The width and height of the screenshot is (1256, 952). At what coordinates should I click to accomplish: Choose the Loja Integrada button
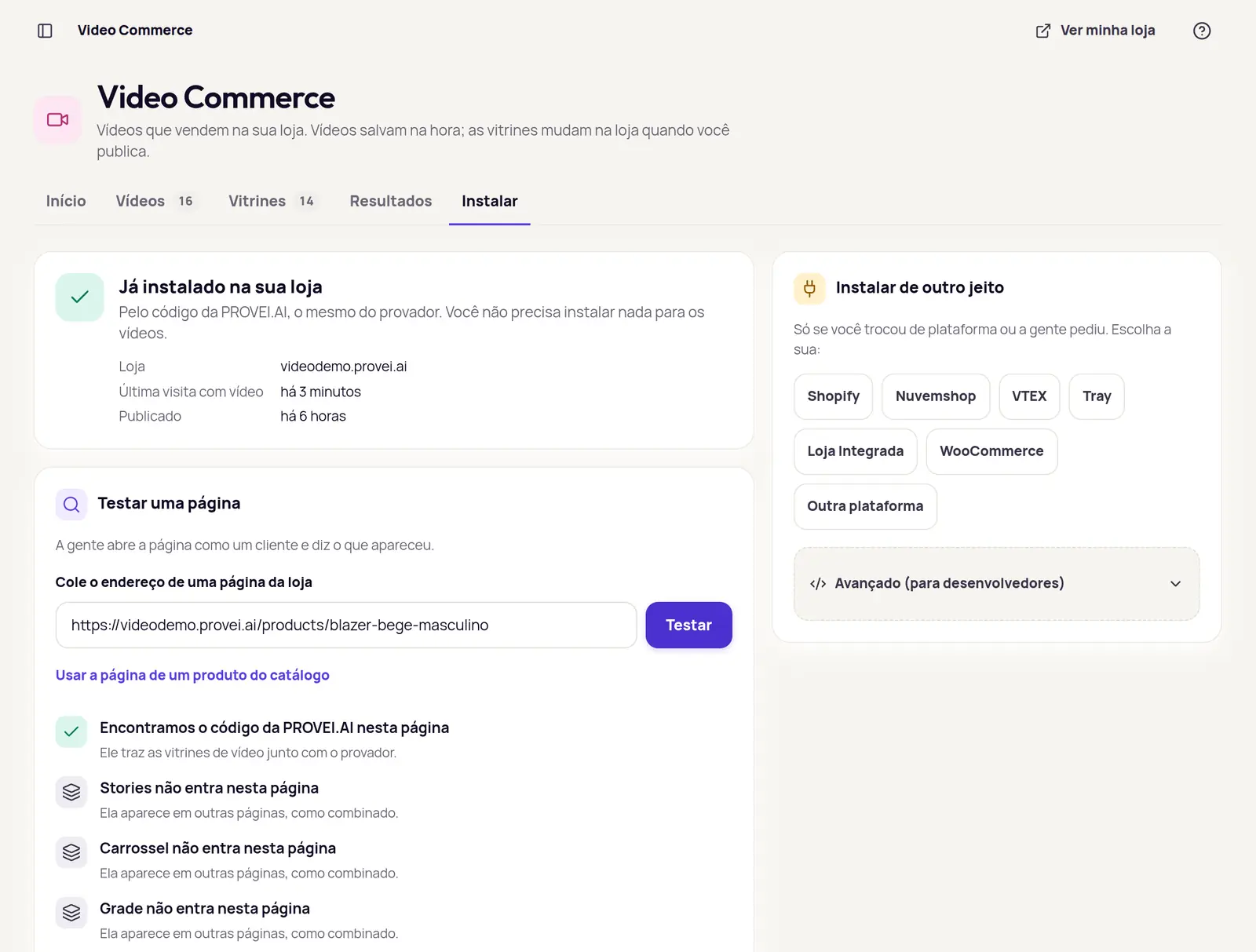(x=856, y=451)
